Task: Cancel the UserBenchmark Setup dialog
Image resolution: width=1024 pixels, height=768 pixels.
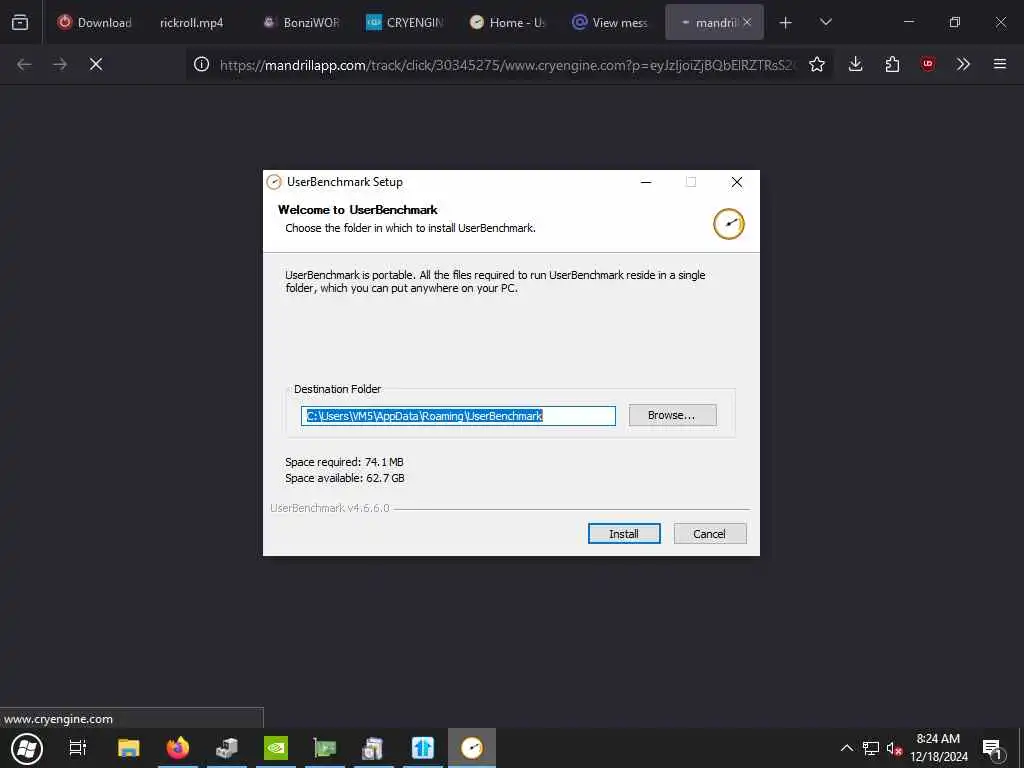Action: [709, 534]
